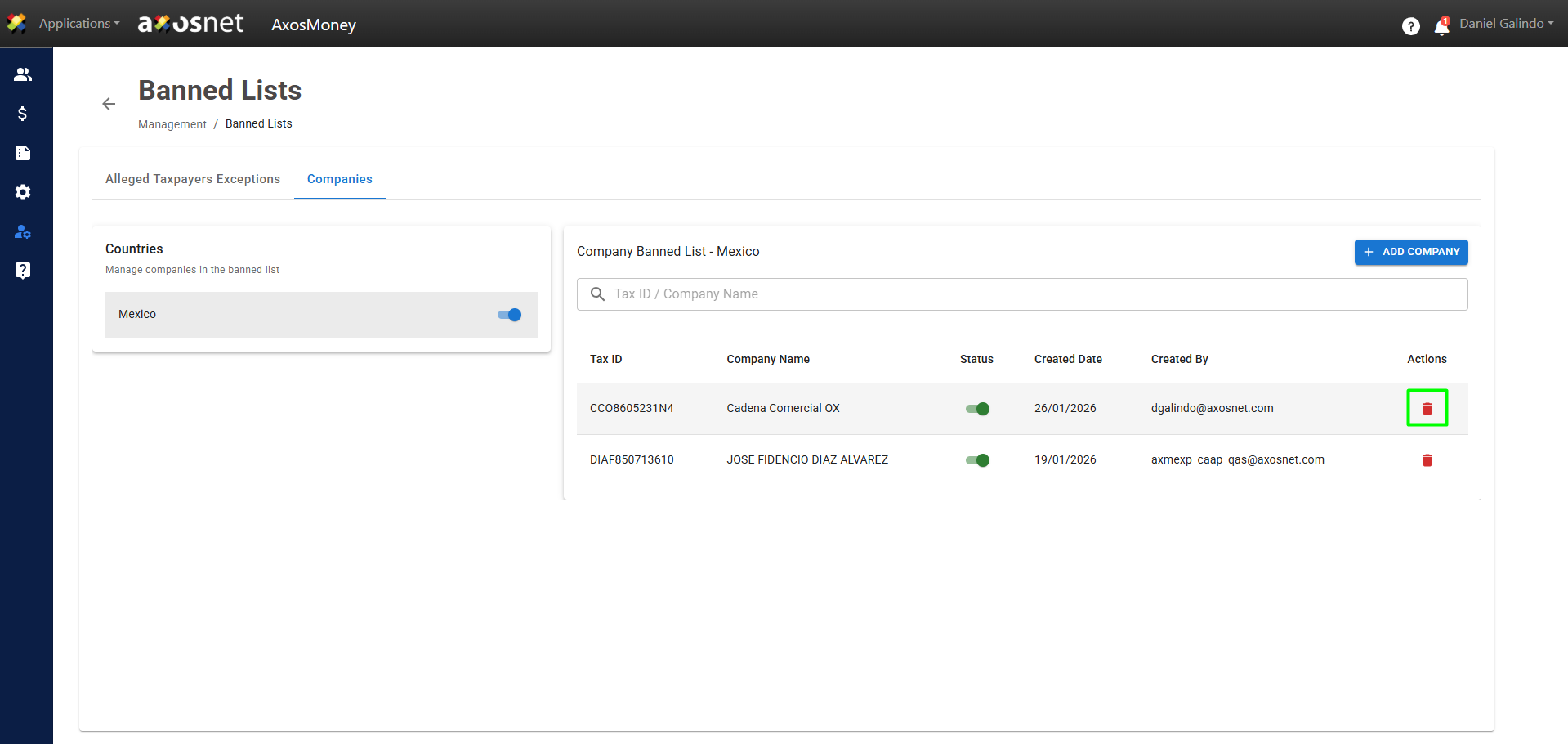Delete the JOSE FIDENCIO DIAZ ALVAREZ row
The height and width of the screenshot is (744, 1568).
1427,460
